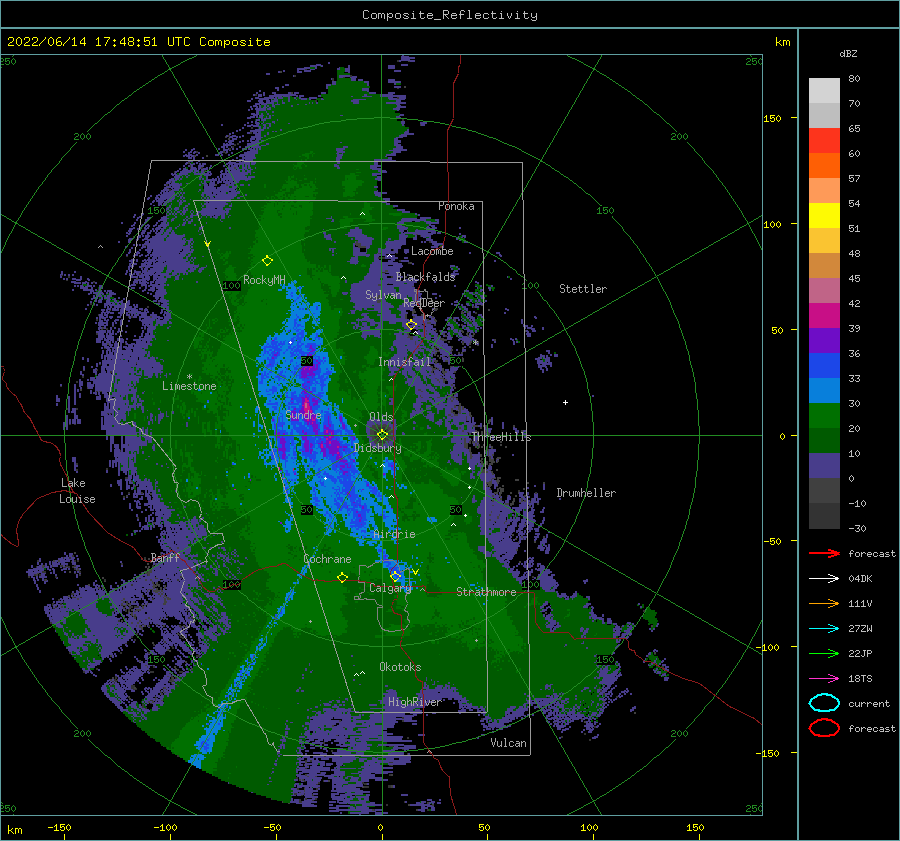900x841 pixels.
Task: Click the Sylvan label on the map
Action: (x=383, y=295)
